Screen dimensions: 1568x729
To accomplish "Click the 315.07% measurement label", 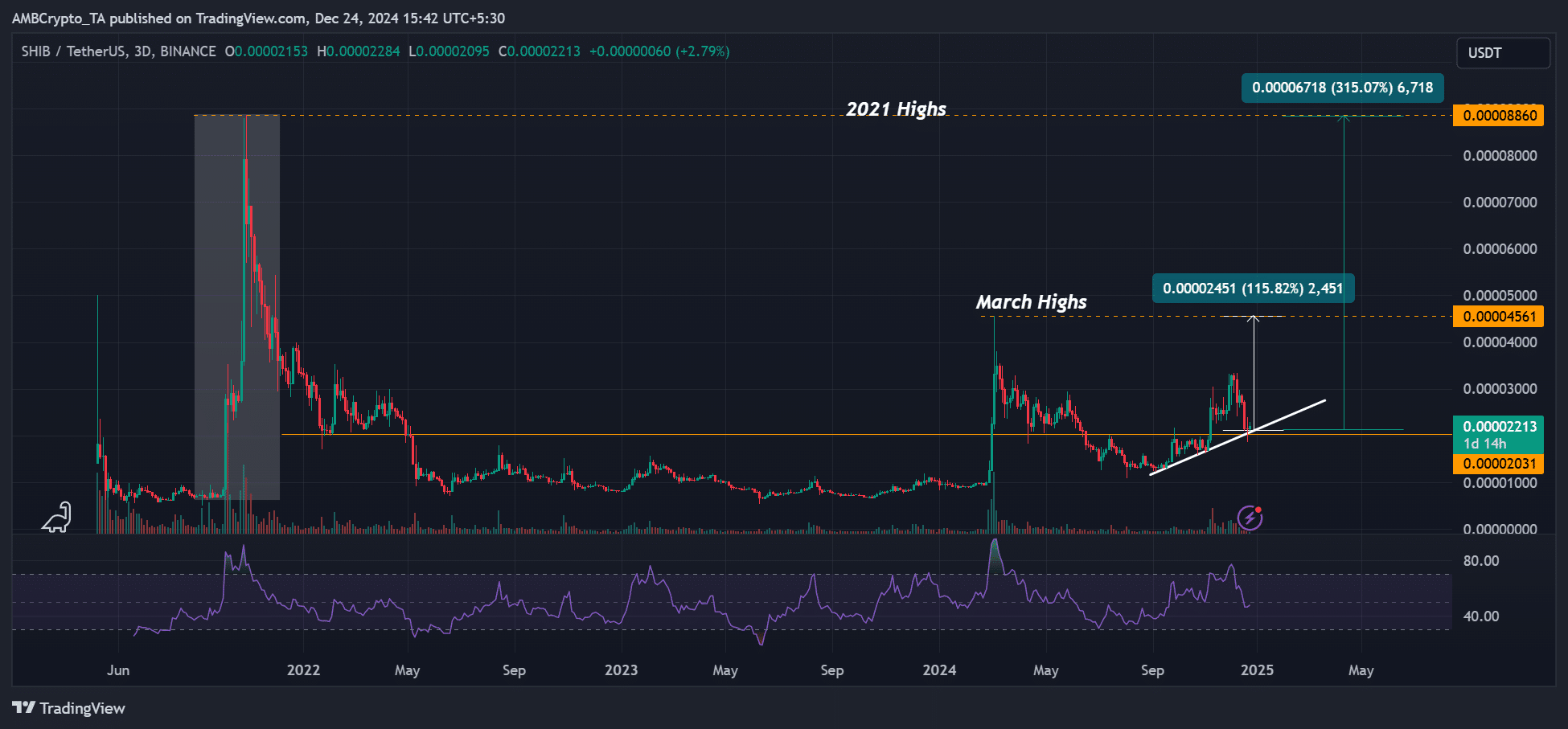I will click(x=1342, y=88).
